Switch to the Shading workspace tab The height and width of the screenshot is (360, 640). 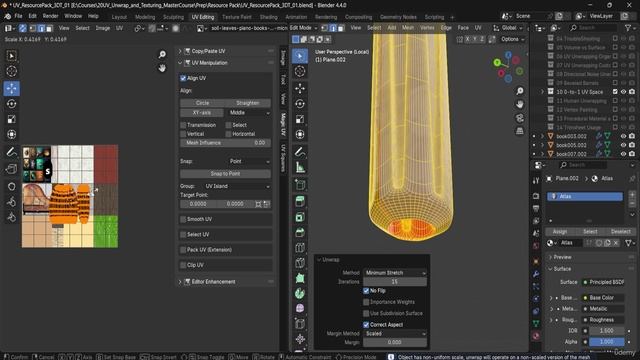[269, 17]
